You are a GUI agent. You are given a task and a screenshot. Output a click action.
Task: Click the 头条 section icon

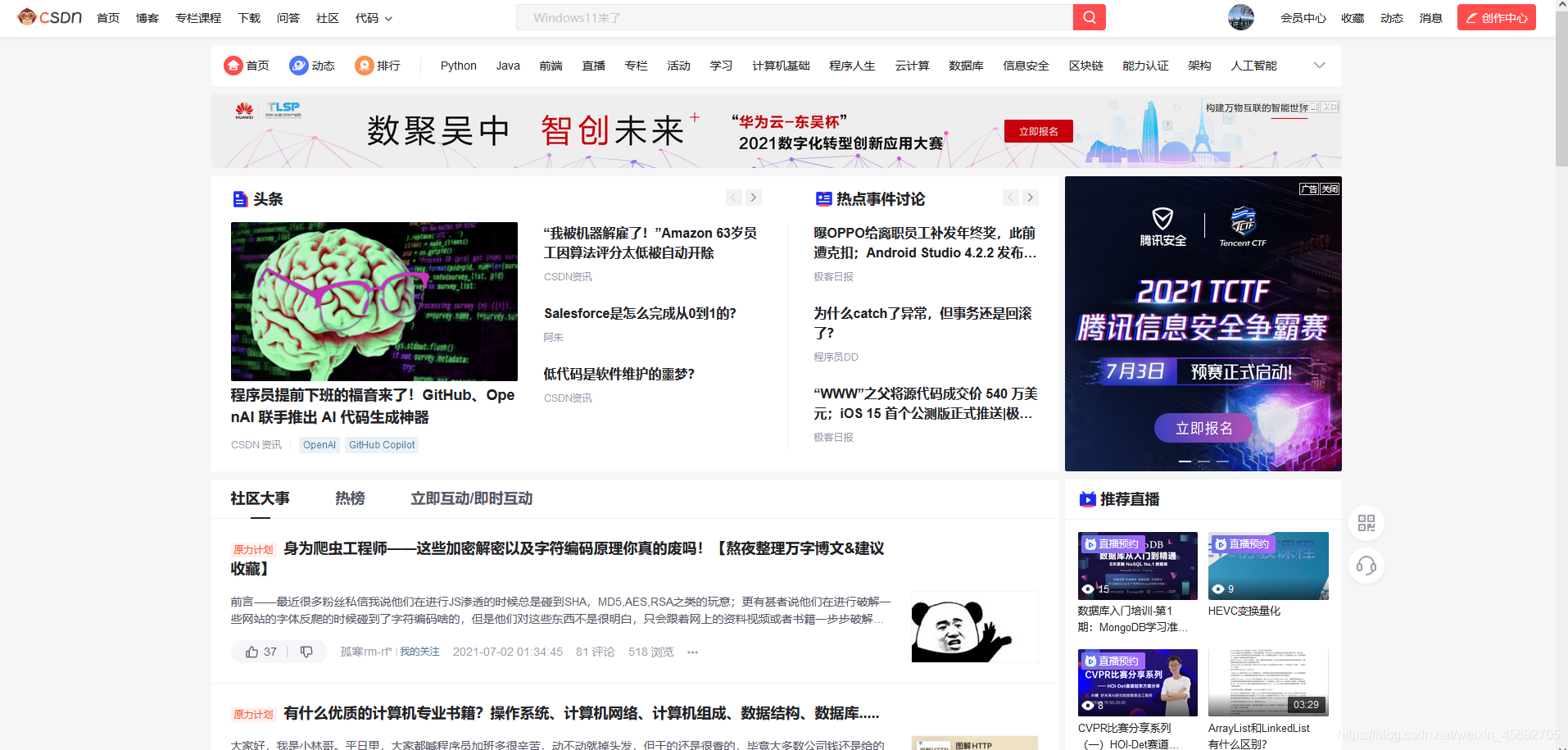coord(240,199)
